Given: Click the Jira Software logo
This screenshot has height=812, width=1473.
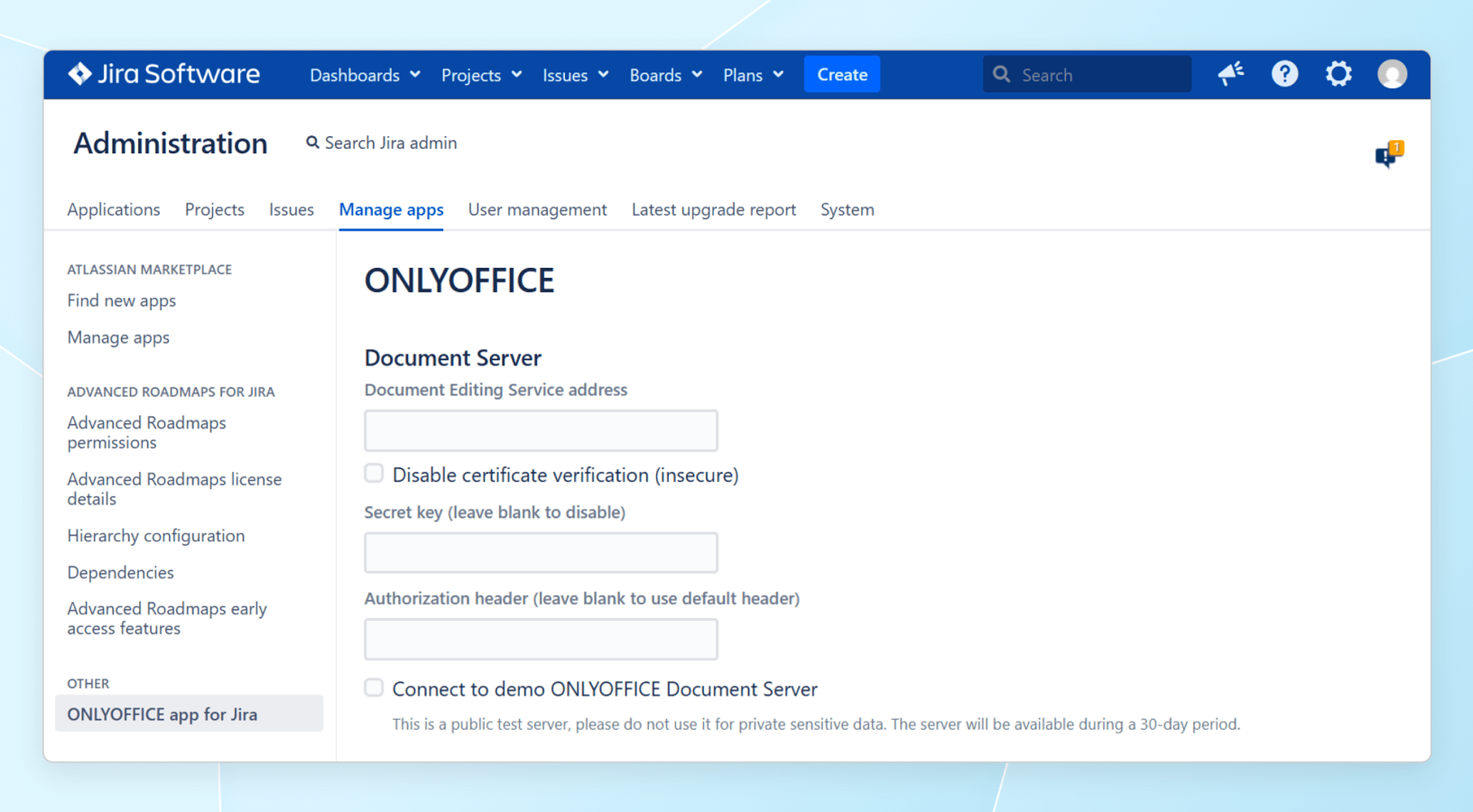Looking at the screenshot, I should 163,74.
